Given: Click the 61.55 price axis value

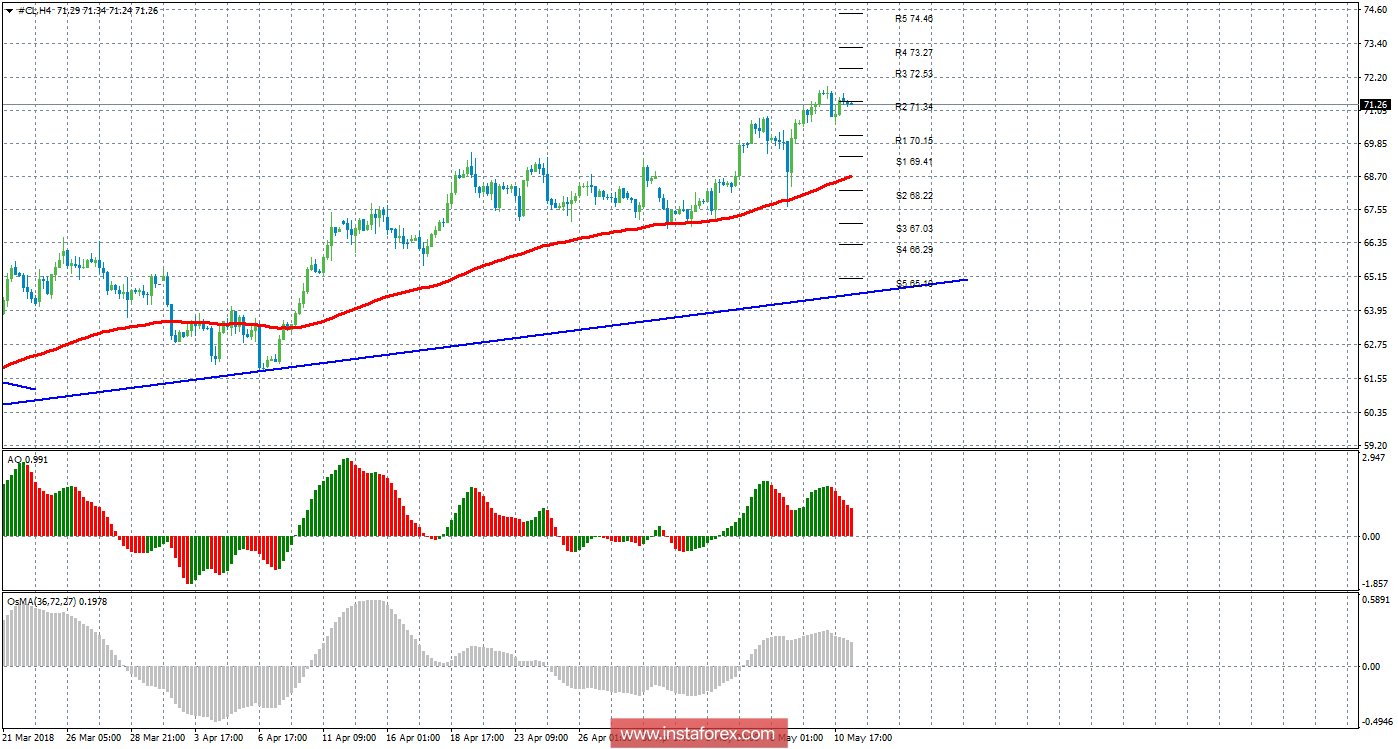Looking at the screenshot, I should (x=1375, y=378).
